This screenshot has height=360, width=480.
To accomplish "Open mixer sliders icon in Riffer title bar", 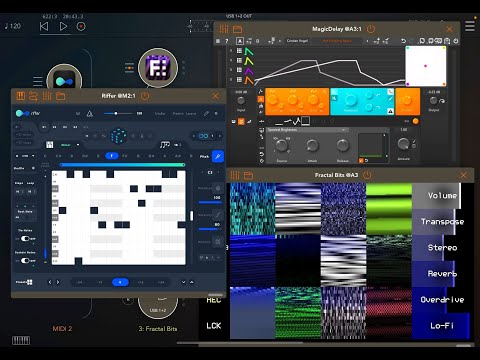I will [x=47, y=96].
